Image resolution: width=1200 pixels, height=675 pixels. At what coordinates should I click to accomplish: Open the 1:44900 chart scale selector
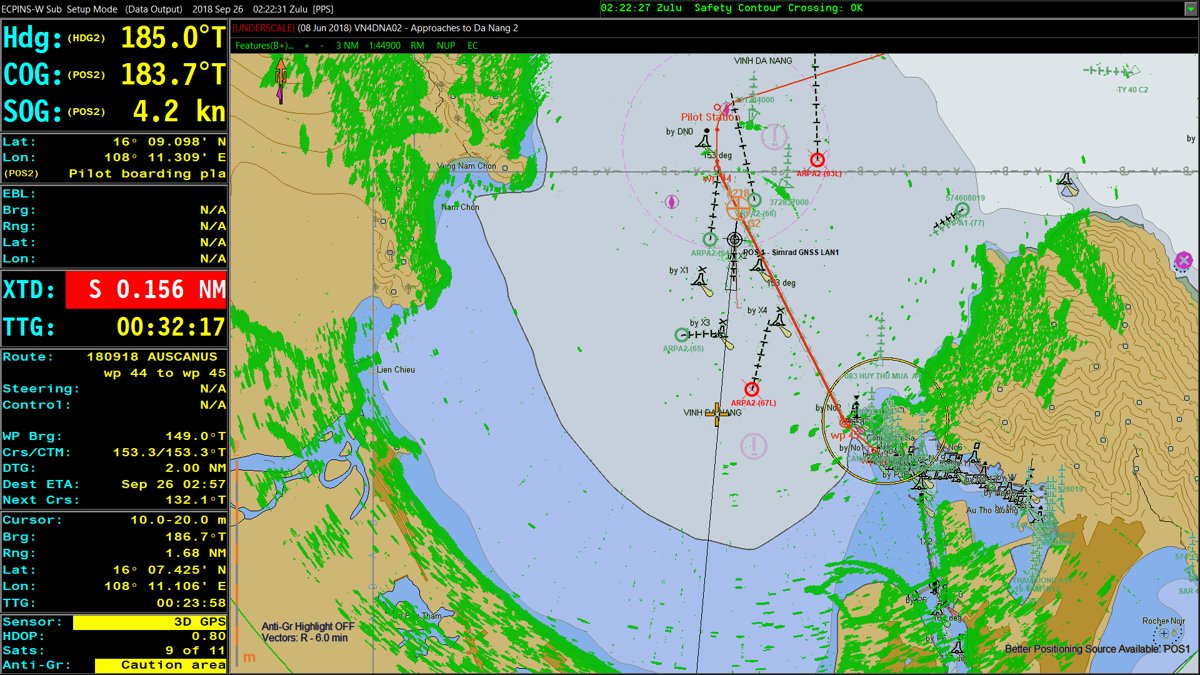[385, 46]
